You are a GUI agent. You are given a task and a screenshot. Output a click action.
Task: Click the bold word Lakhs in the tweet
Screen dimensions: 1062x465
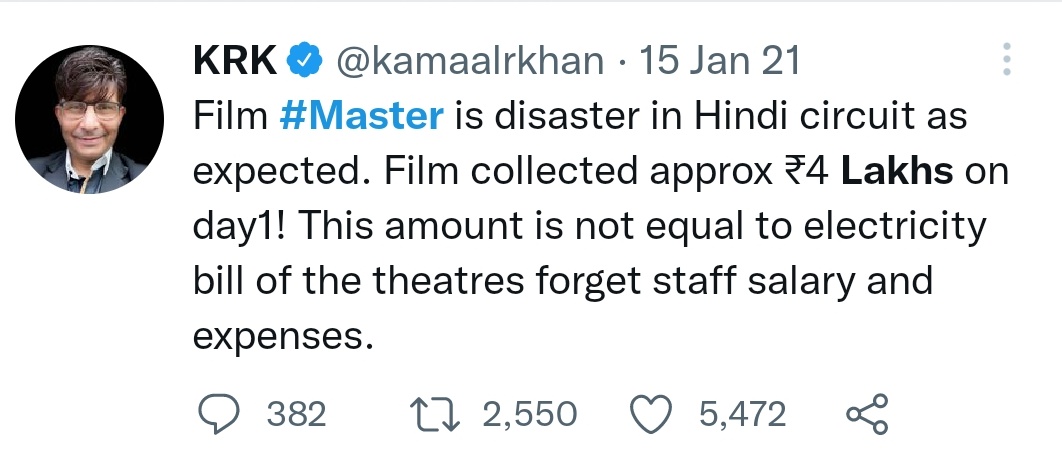[897, 171]
